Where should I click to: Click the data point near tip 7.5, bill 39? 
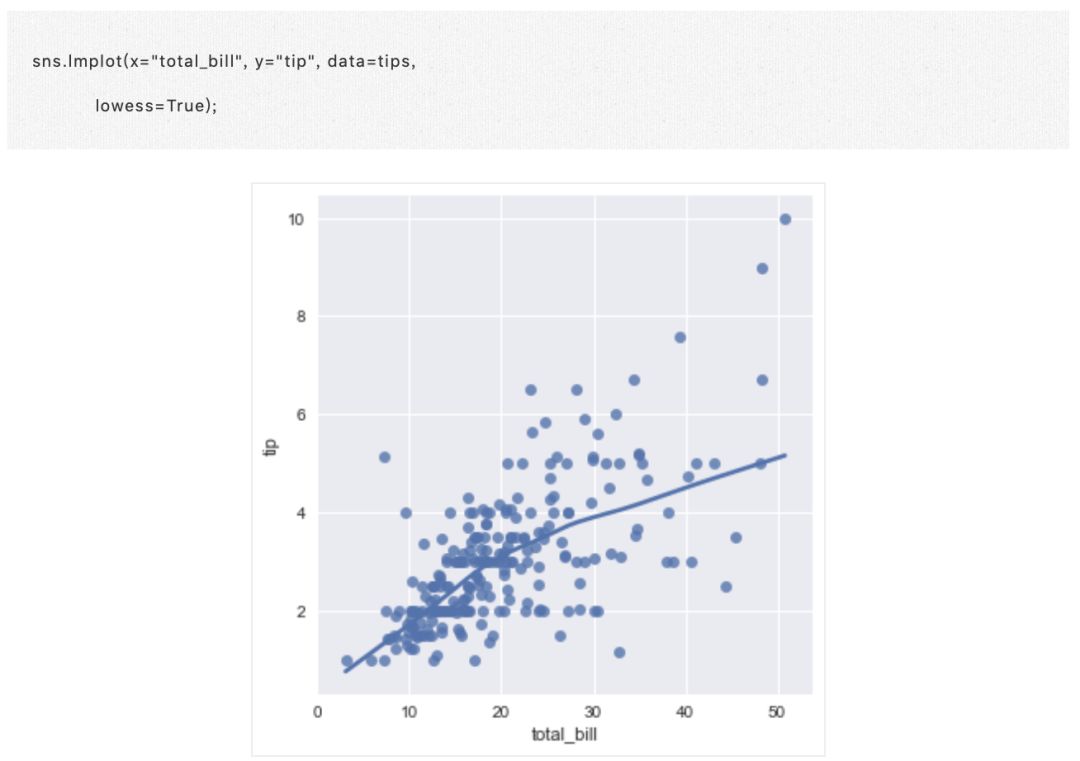680,337
